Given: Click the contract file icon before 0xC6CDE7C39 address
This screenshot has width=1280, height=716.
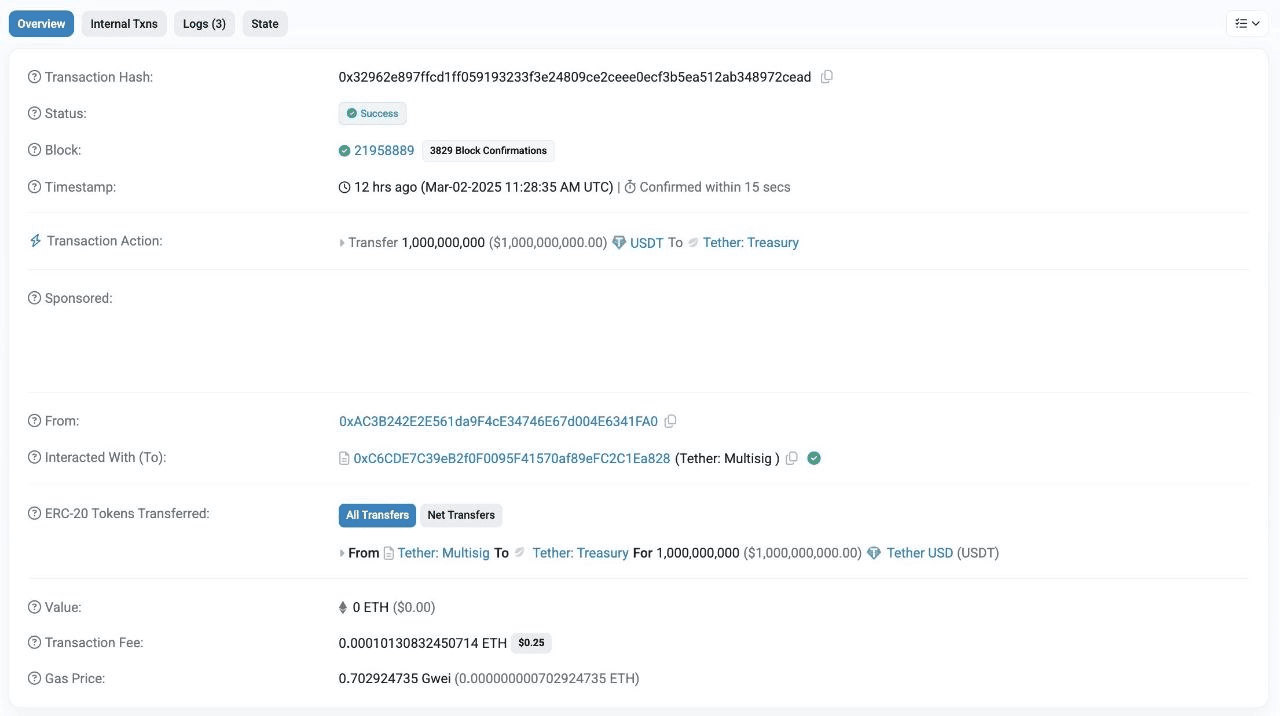Looking at the screenshot, I should [345, 459].
